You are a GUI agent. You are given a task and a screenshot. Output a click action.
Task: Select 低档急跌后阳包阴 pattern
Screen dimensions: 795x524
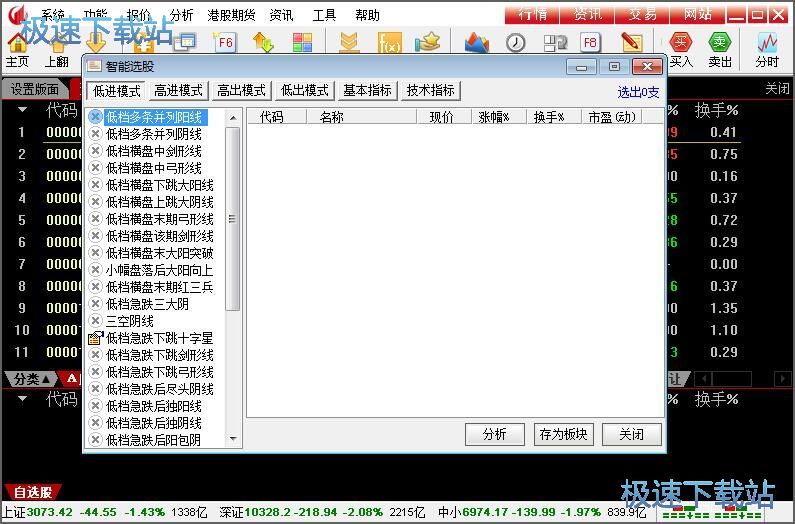pos(153,440)
